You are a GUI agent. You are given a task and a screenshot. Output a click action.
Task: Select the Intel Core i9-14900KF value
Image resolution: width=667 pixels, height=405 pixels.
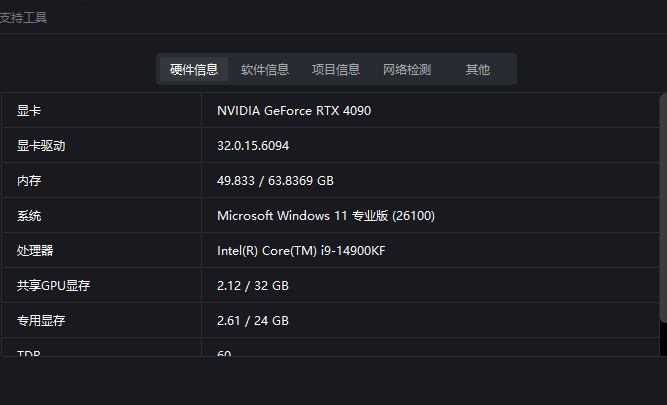[x=301, y=251]
